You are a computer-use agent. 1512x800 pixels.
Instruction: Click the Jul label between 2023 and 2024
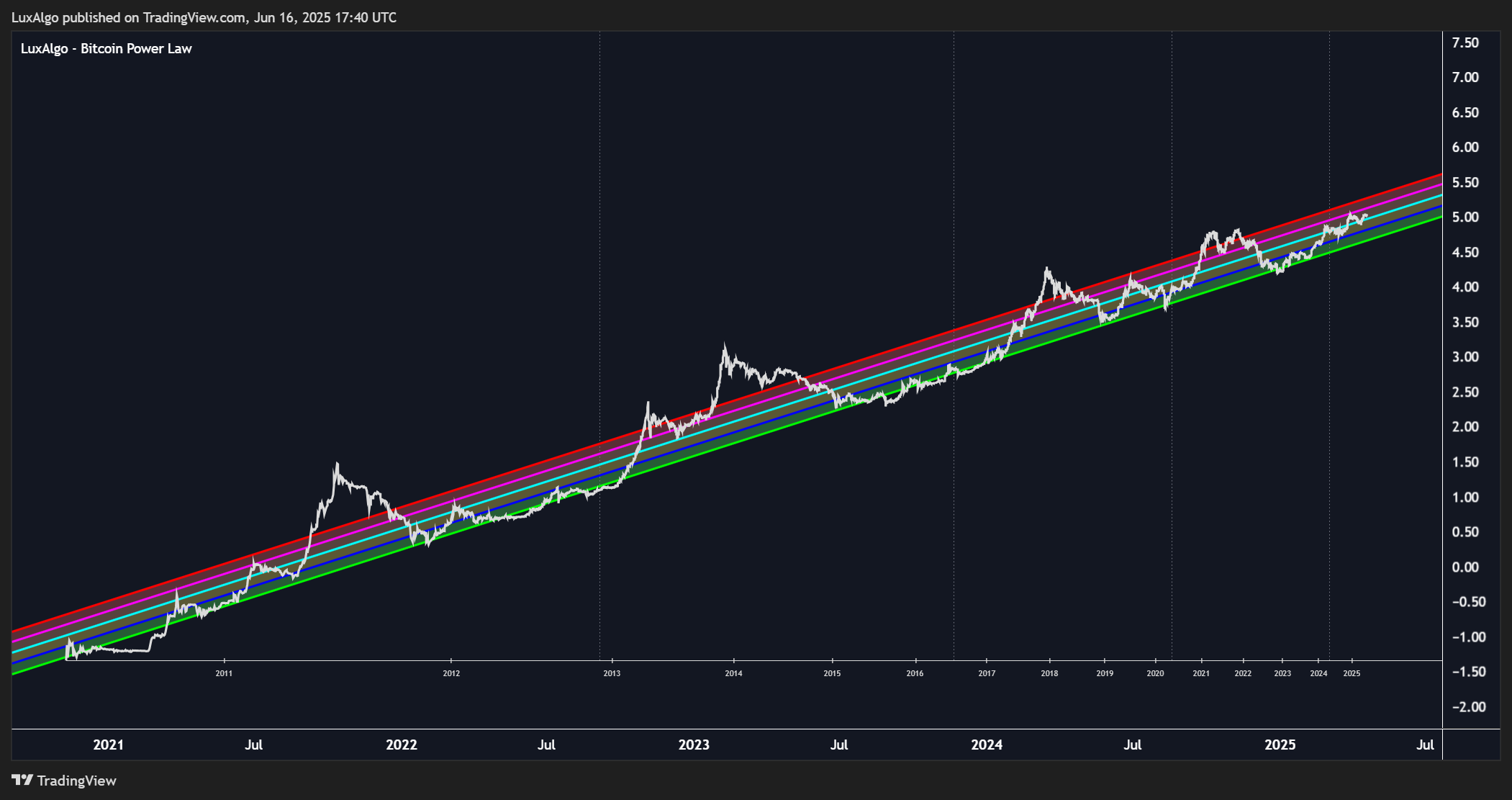coord(839,745)
